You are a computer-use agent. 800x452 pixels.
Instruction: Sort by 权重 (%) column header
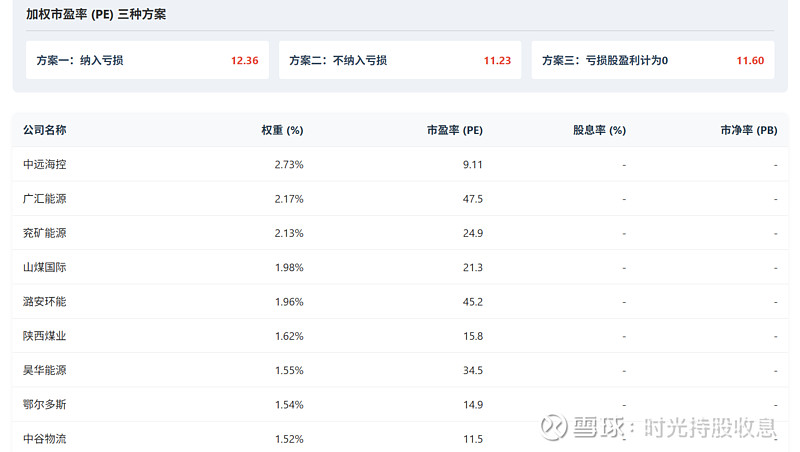(x=282, y=130)
